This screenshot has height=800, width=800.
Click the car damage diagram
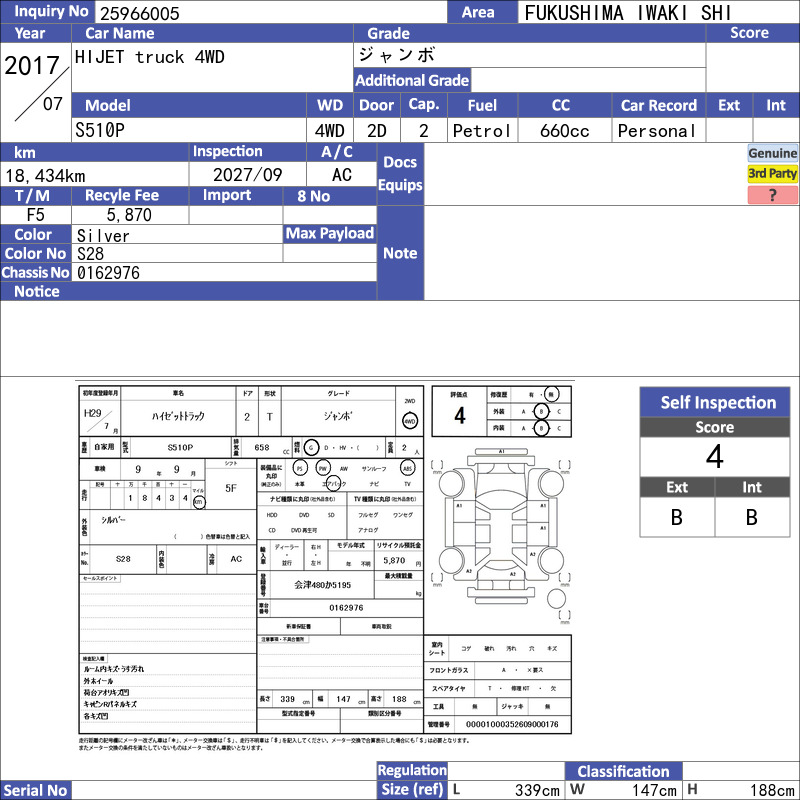(x=501, y=528)
